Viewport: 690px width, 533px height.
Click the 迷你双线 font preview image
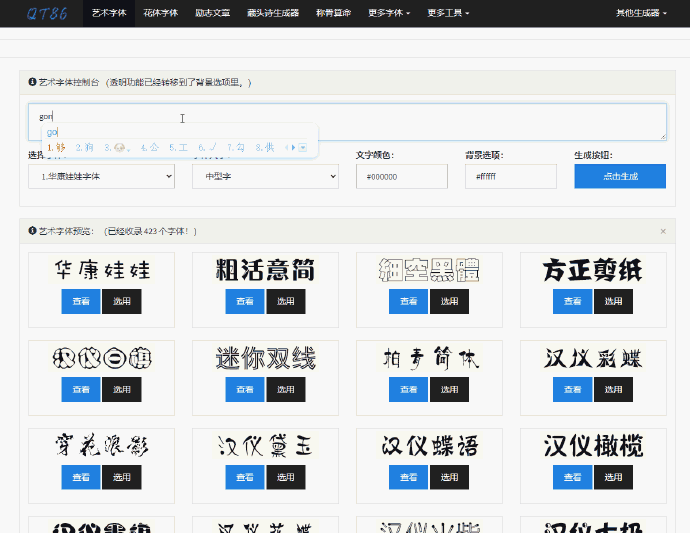pos(266,357)
